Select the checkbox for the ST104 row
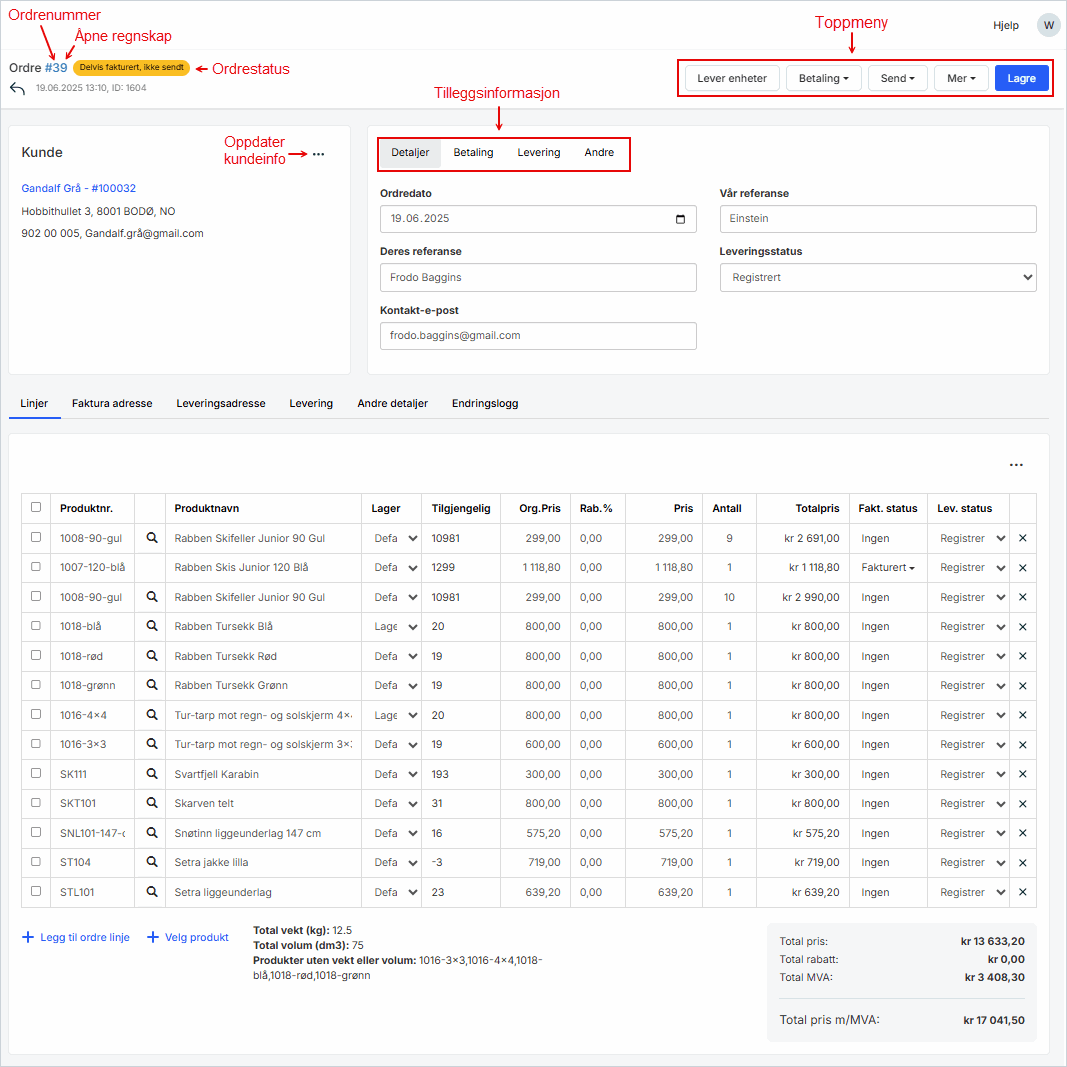The height and width of the screenshot is (1067, 1067). click(36, 861)
